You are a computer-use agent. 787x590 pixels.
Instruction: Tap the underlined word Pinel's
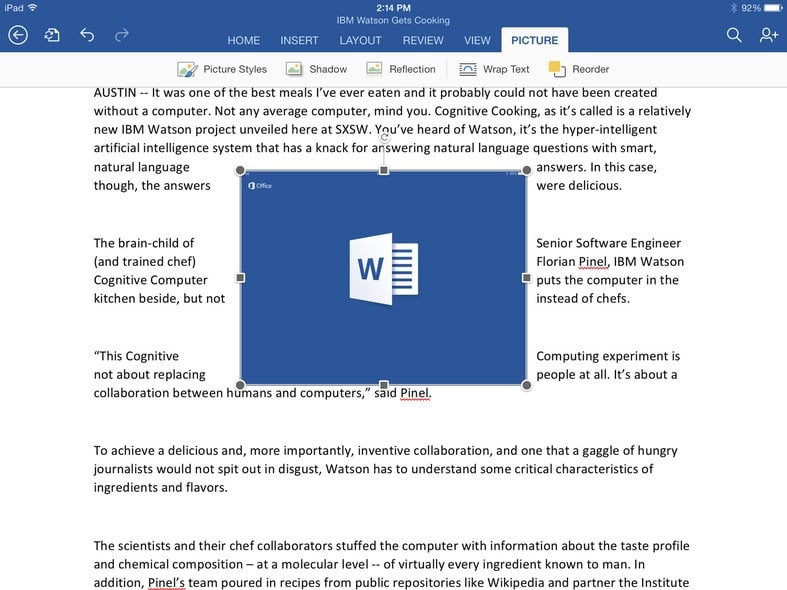tap(166, 582)
